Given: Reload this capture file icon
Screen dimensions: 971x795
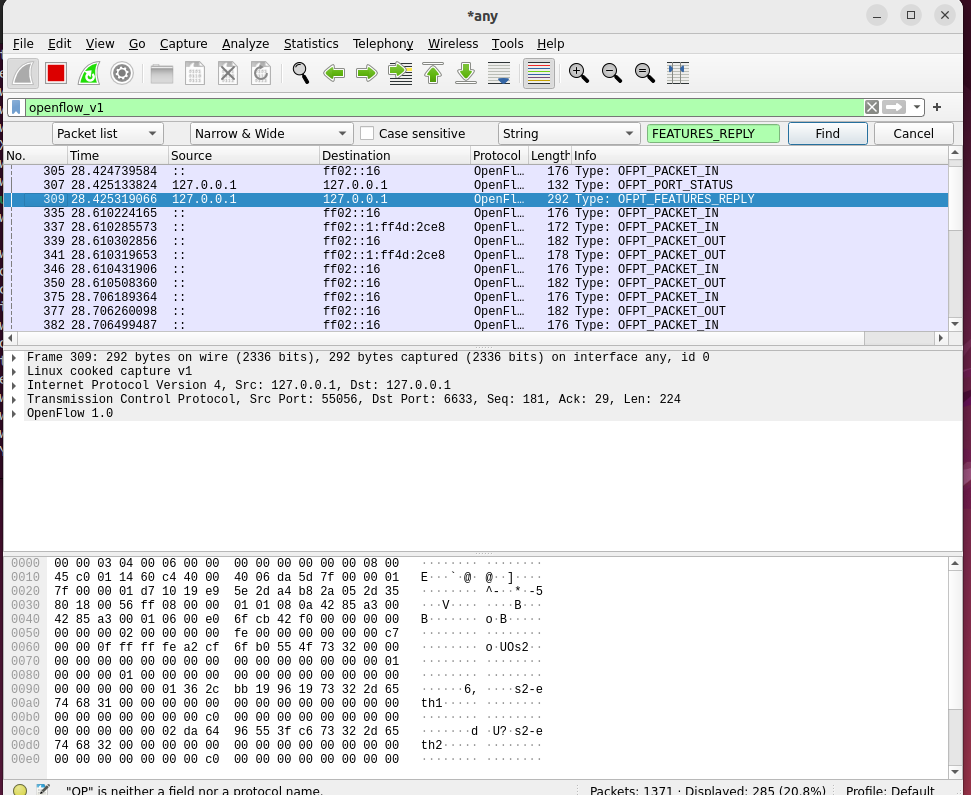Looking at the screenshot, I should [x=261, y=74].
